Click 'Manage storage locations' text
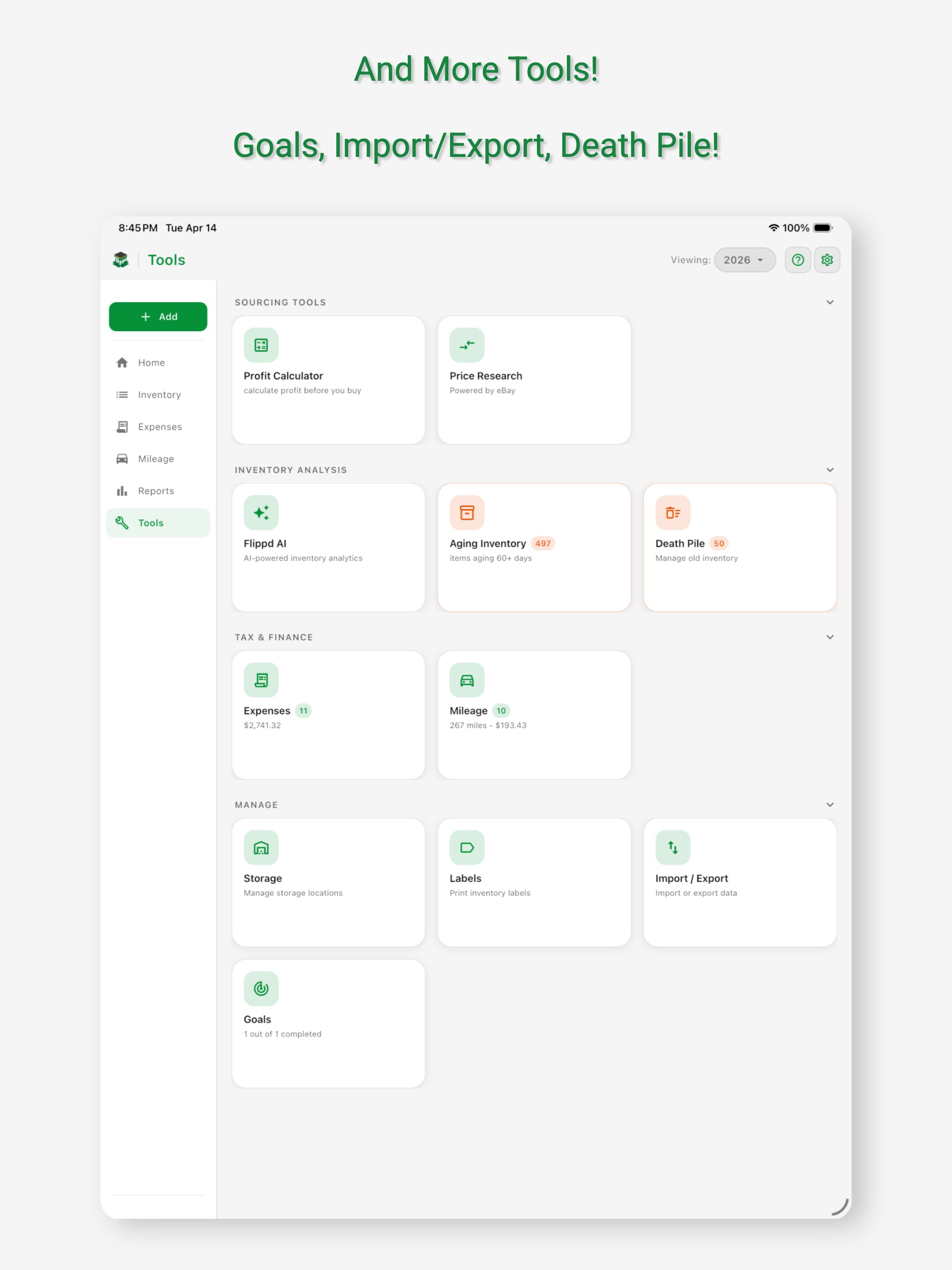The height and width of the screenshot is (1270, 952). pyautogui.click(x=293, y=893)
